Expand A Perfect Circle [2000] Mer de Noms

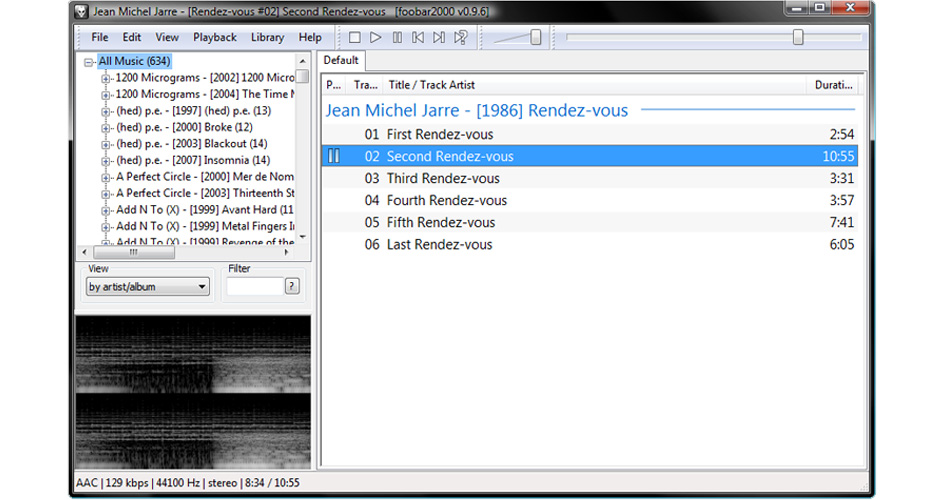click(x=106, y=177)
